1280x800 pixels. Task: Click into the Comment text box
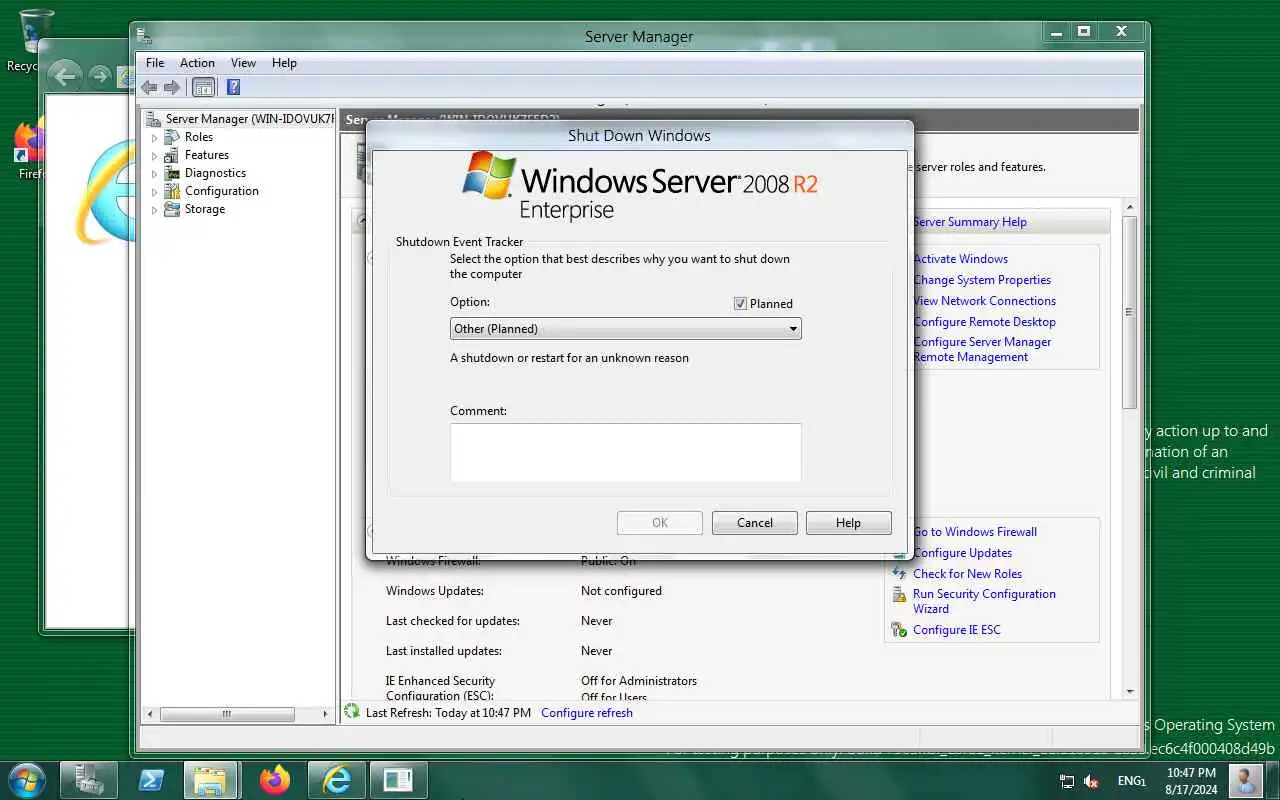[626, 452]
